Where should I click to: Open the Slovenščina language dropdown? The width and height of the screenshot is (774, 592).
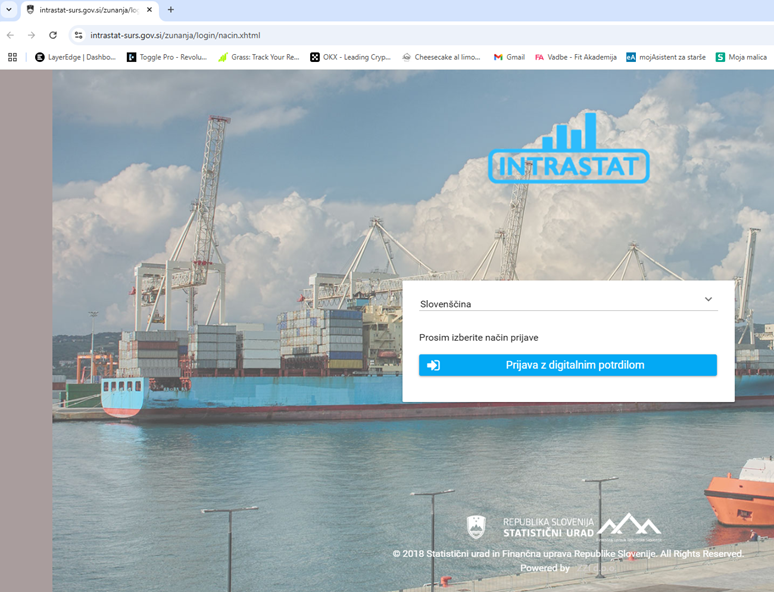[568, 303]
